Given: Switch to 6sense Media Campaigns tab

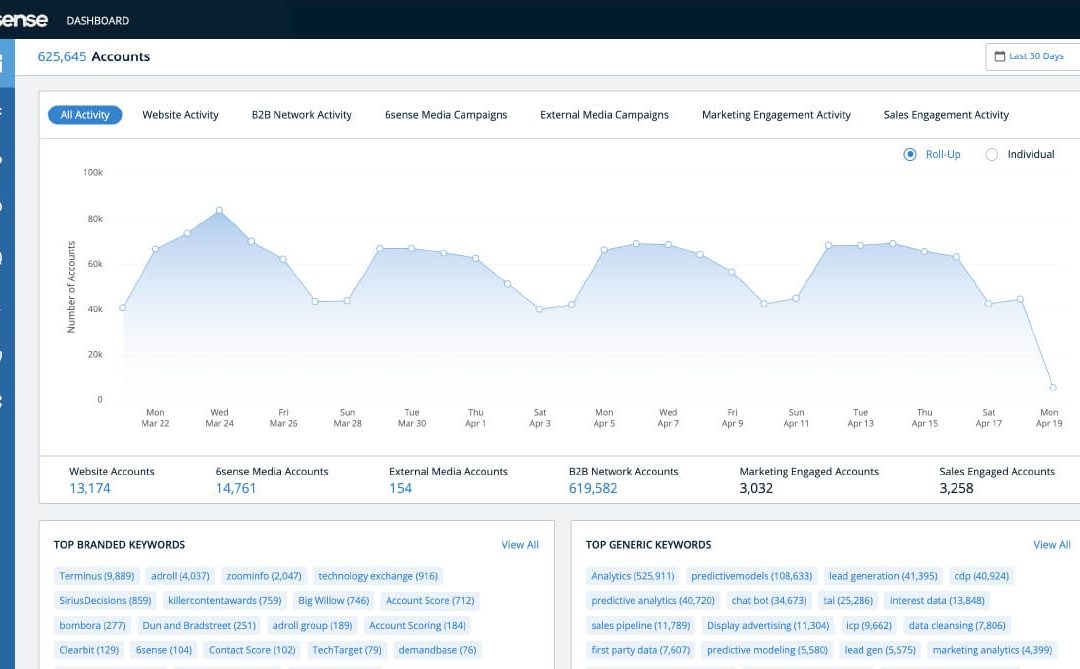Looking at the screenshot, I should pyautogui.click(x=446, y=115).
